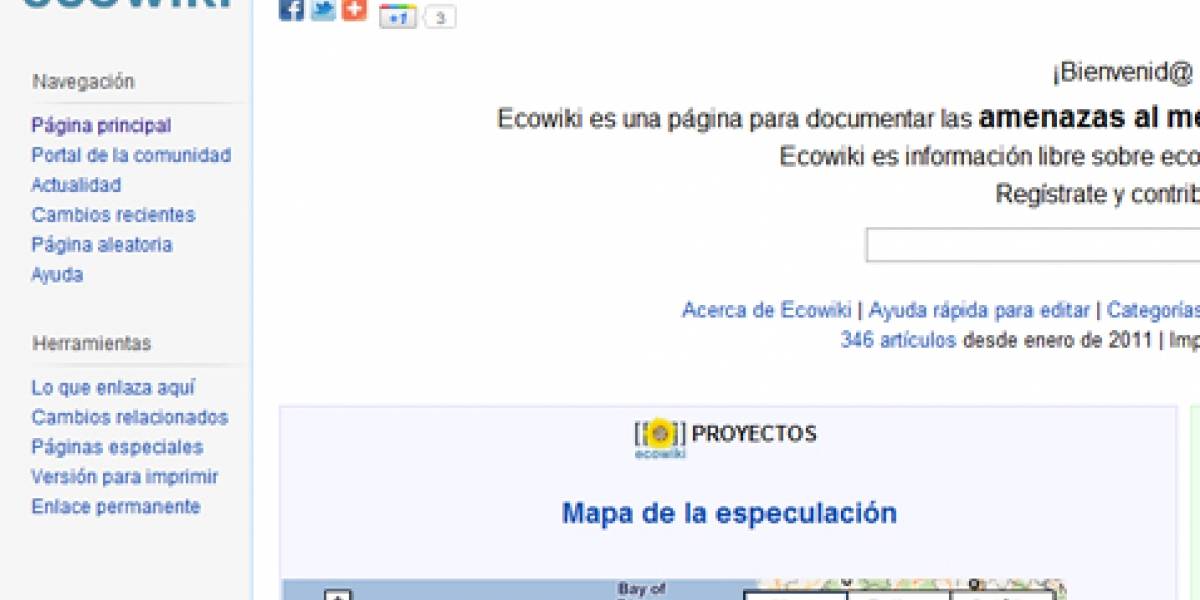Click the 346 artículos link
Viewport: 1200px width, 600px height.
[x=898, y=340]
